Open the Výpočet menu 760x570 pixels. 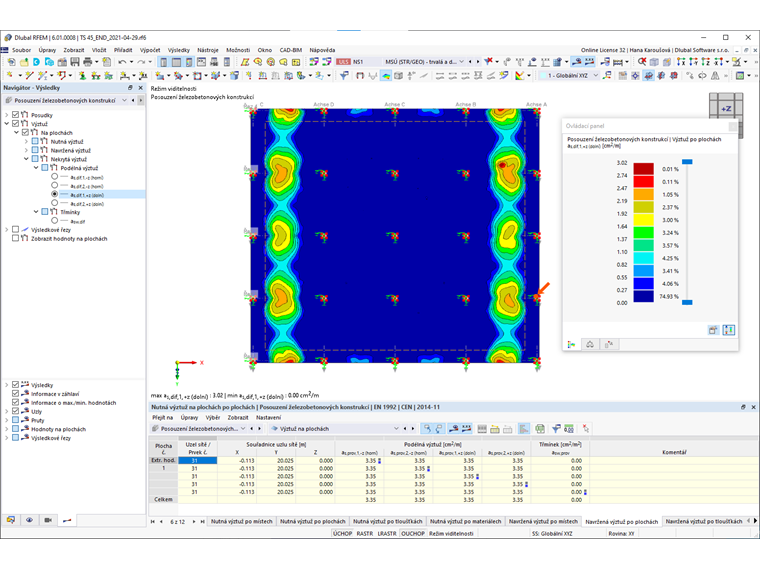coord(150,50)
